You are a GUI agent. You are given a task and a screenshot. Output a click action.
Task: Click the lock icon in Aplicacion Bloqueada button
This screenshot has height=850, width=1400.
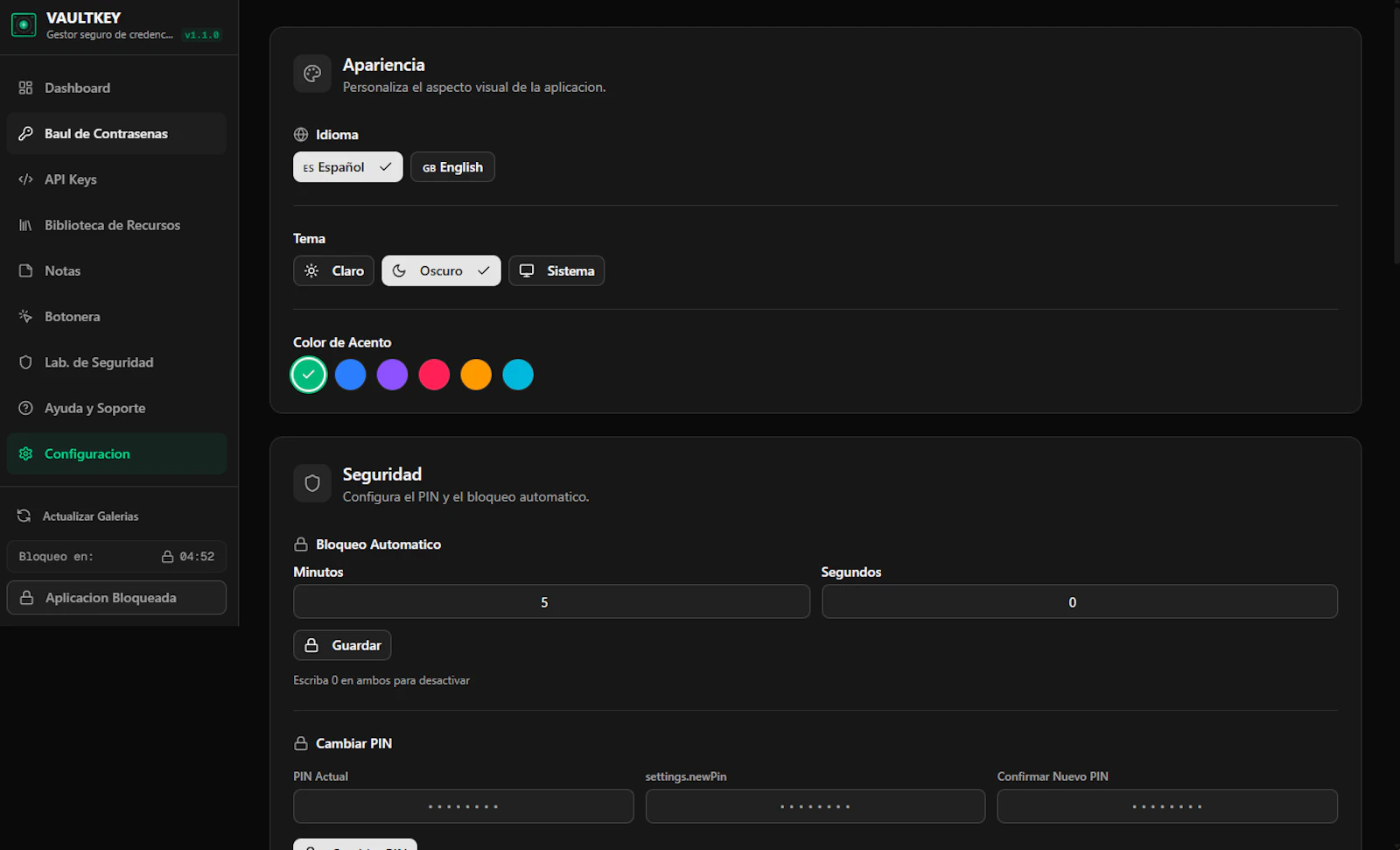(27, 598)
